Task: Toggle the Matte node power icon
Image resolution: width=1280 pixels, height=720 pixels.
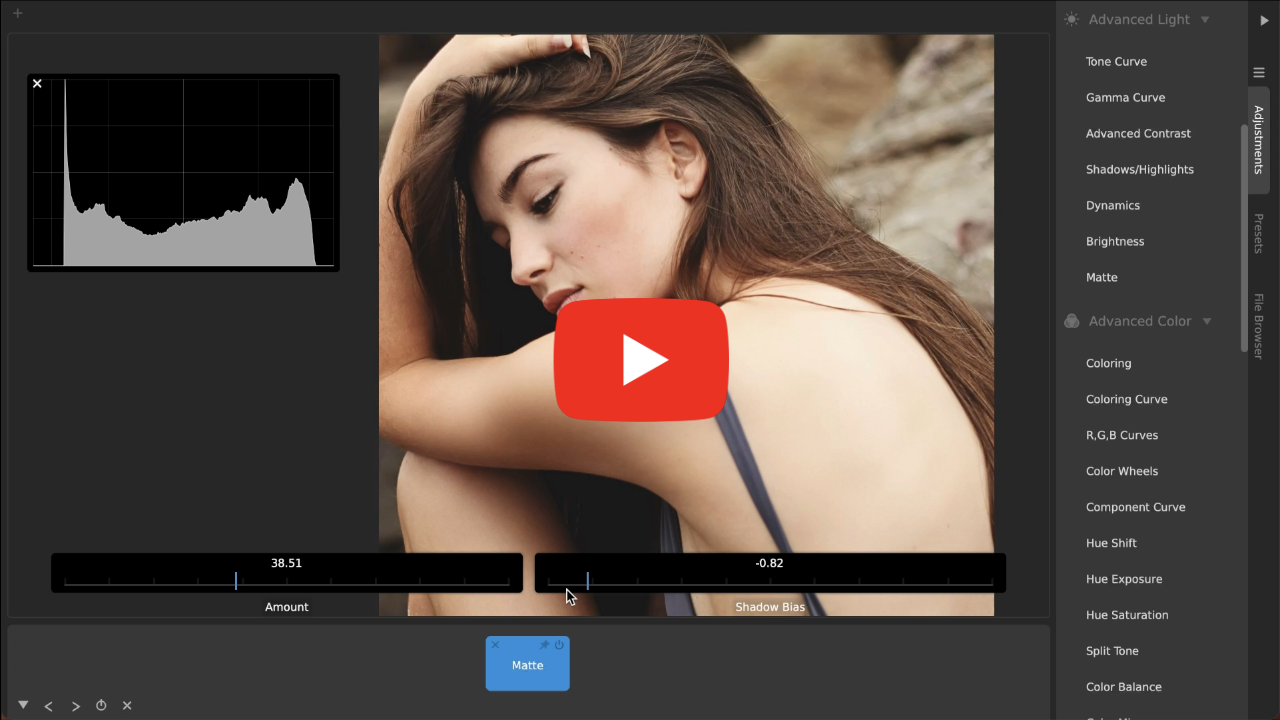Action: tap(559, 645)
